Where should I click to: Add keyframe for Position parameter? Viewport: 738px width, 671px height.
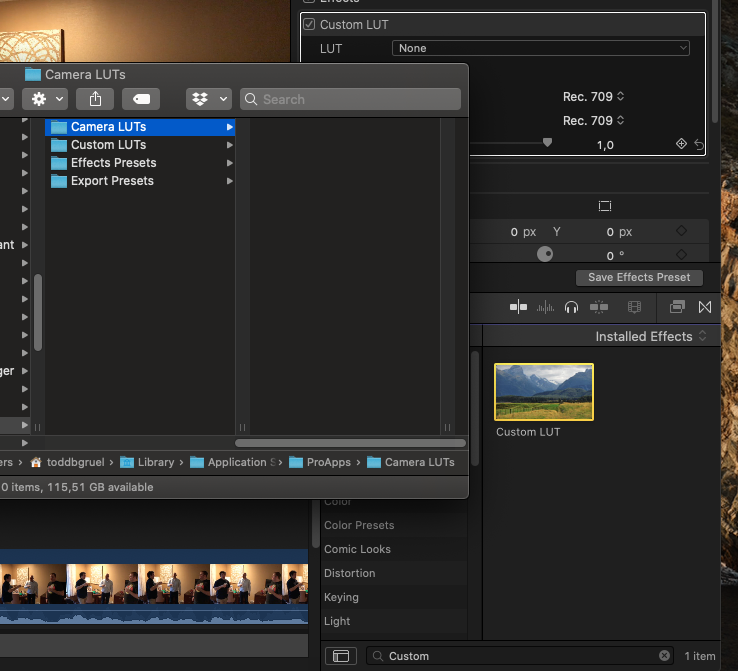[x=681, y=231]
